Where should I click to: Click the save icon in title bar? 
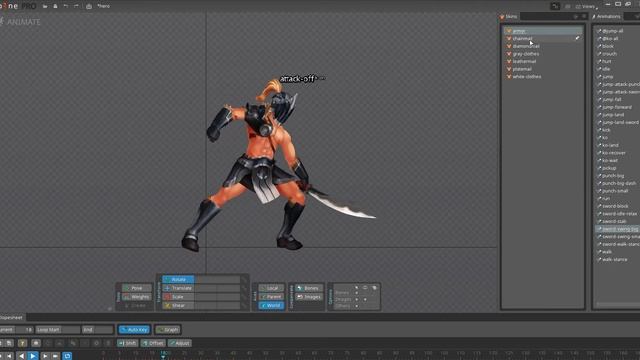pyautogui.click(x=55, y=6)
